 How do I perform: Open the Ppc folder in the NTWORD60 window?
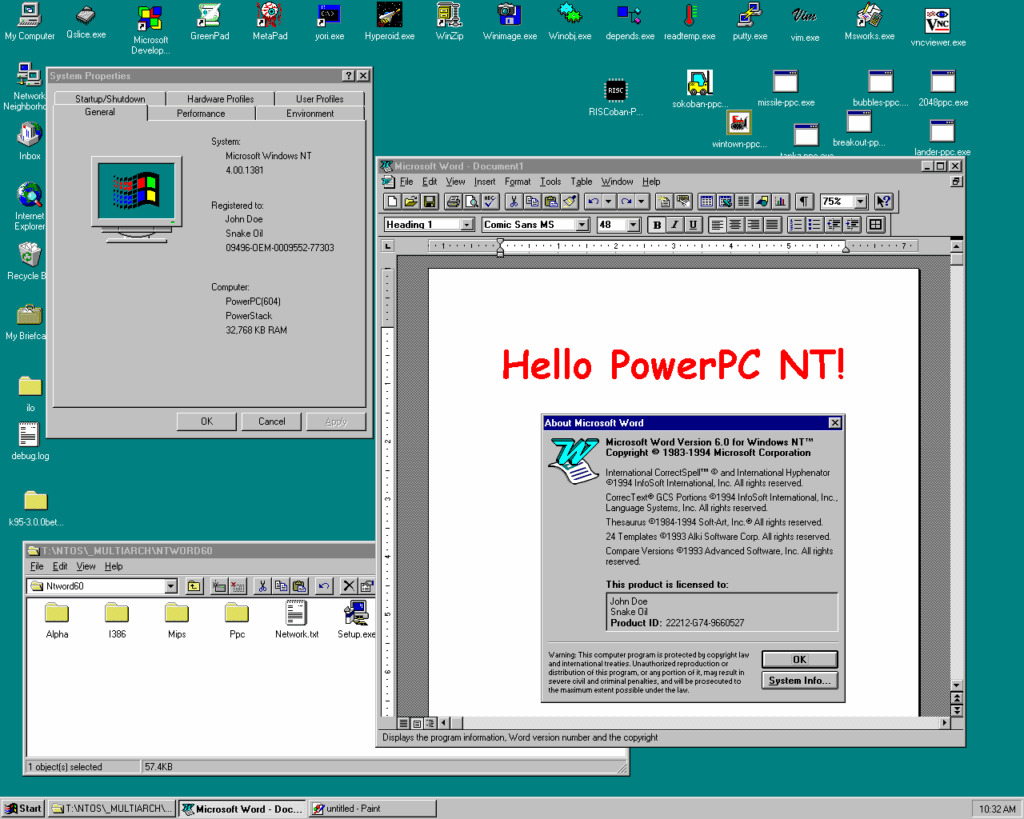pos(236,613)
